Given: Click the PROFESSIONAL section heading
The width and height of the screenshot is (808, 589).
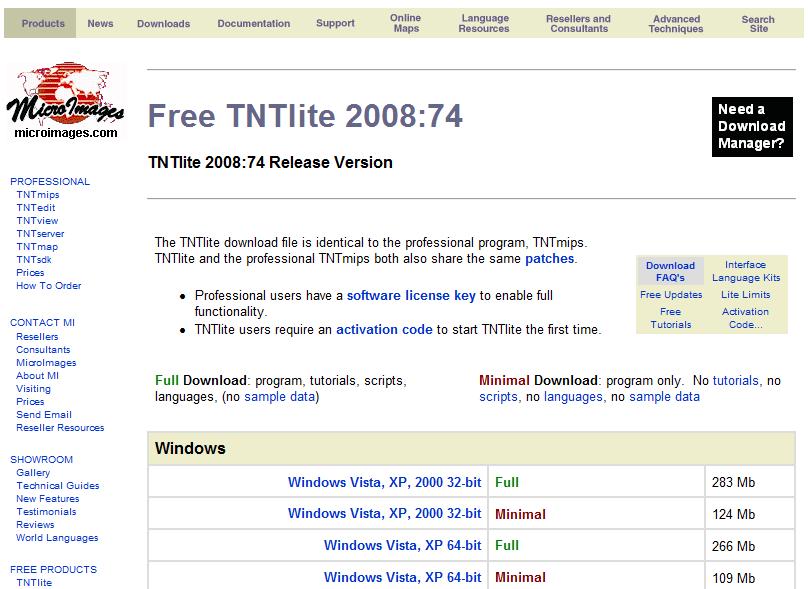Looking at the screenshot, I should [50, 181].
